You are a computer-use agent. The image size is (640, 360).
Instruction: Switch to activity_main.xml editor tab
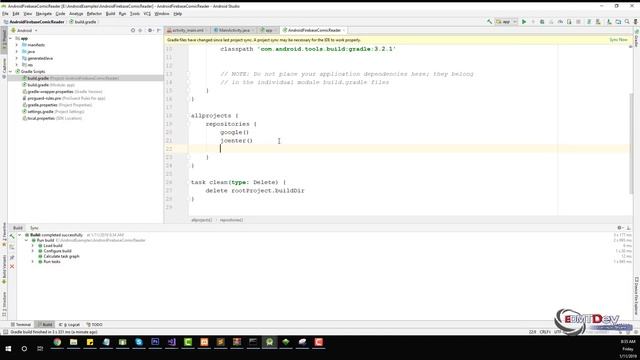click(x=188, y=30)
